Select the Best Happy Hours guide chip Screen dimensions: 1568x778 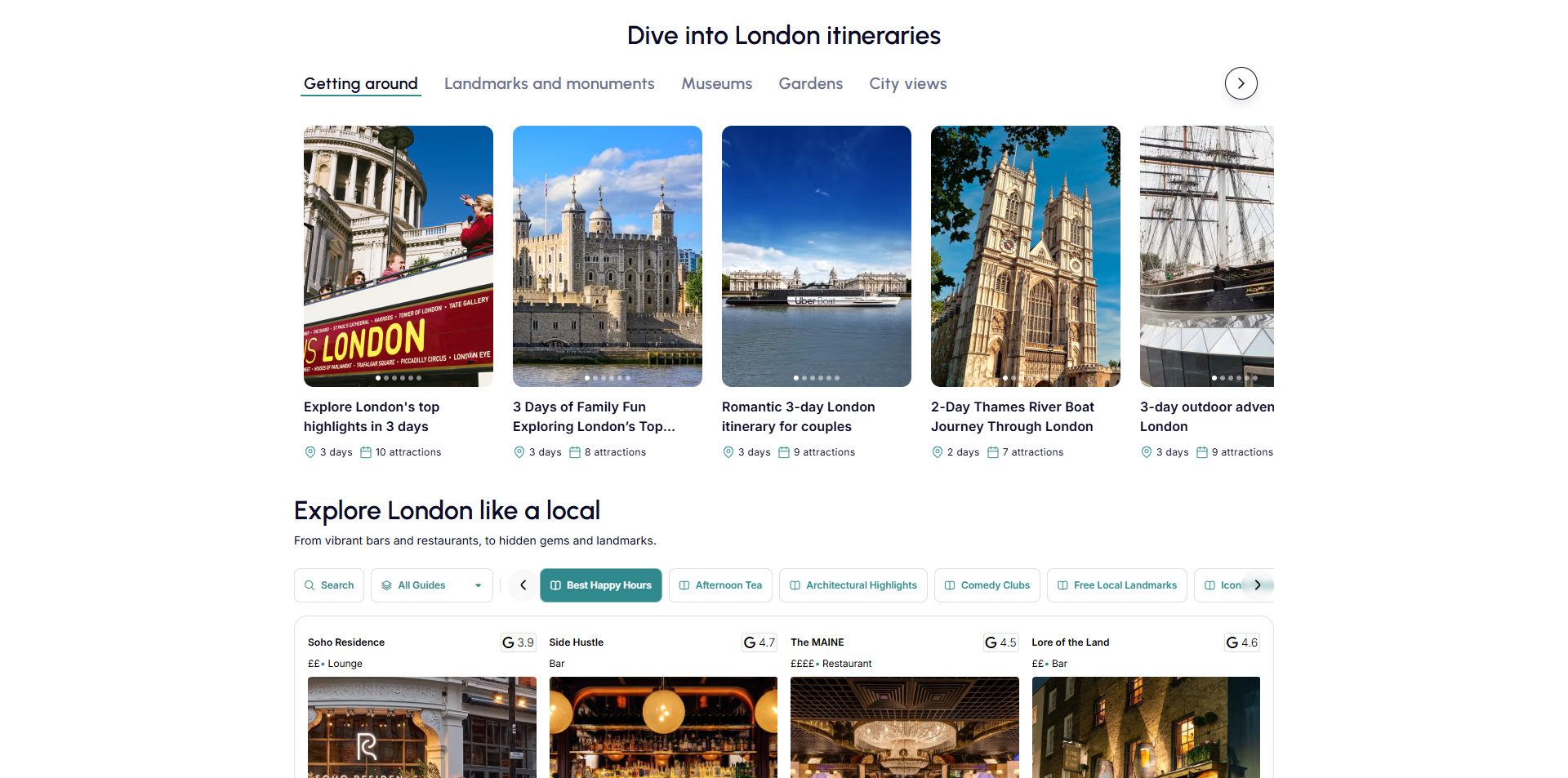coord(601,585)
